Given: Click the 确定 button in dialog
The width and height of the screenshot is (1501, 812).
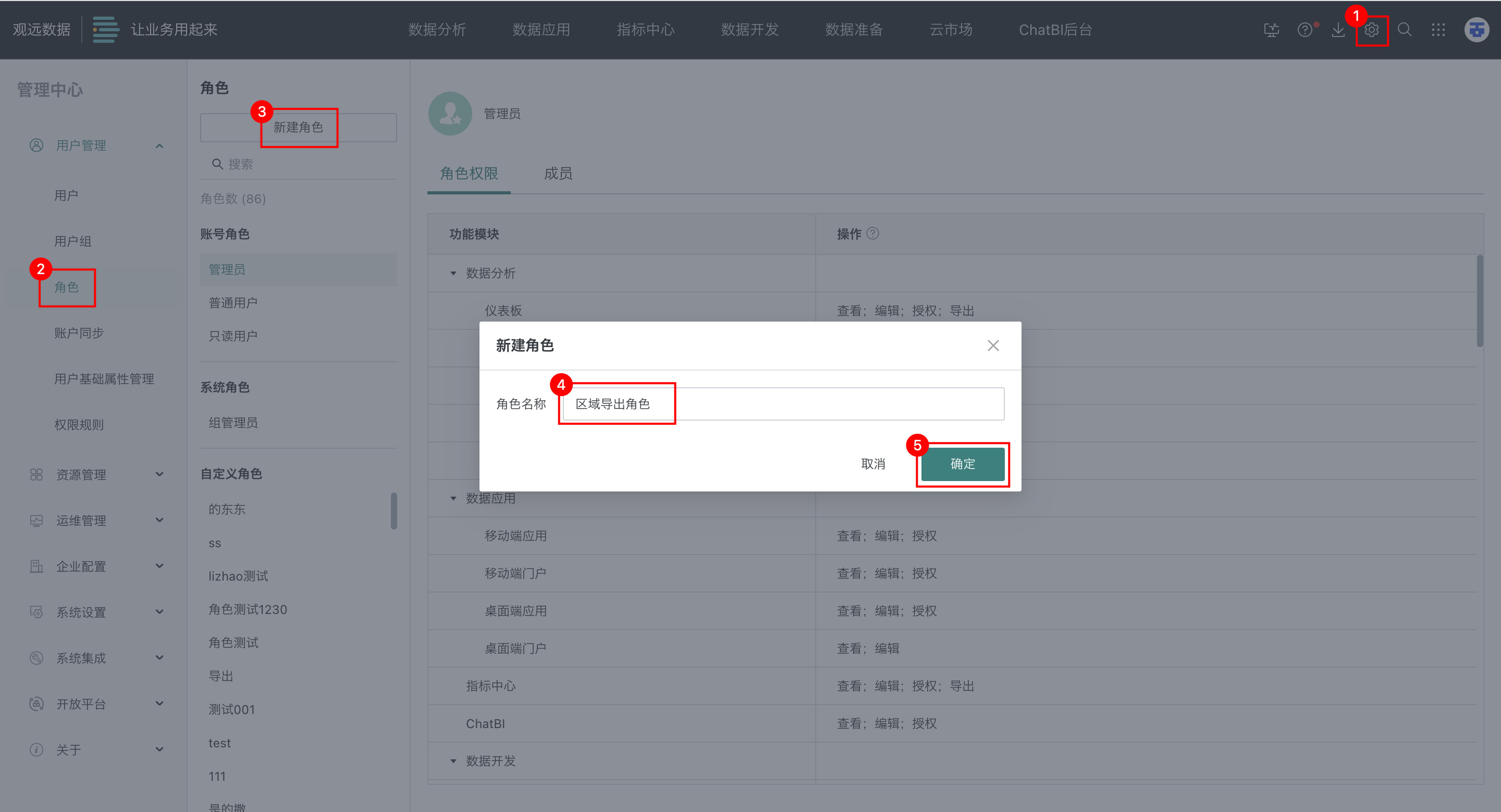Looking at the screenshot, I should [x=962, y=464].
